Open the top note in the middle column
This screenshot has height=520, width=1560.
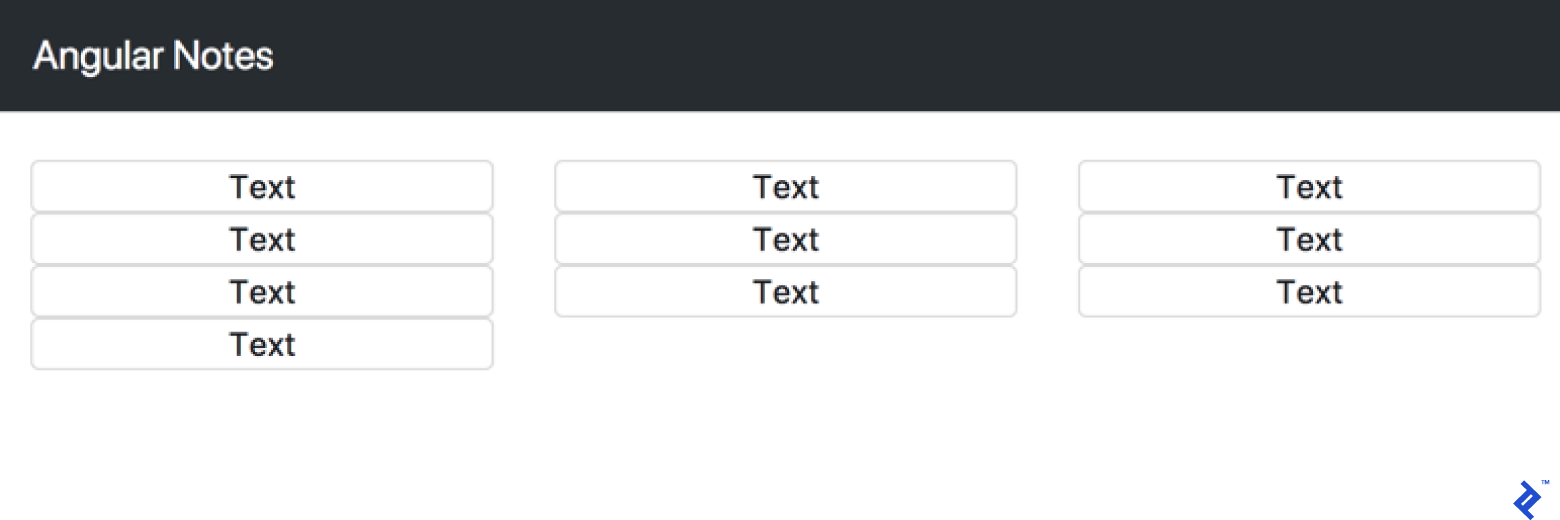click(785, 187)
